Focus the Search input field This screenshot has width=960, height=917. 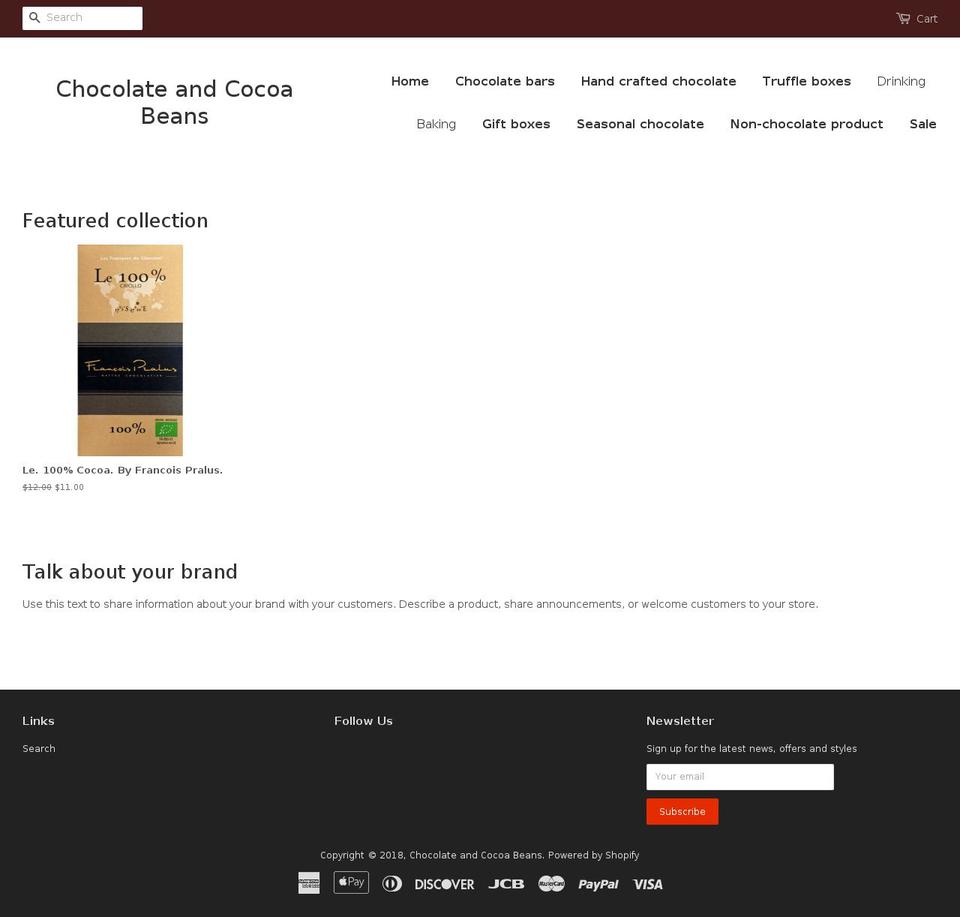(83, 18)
